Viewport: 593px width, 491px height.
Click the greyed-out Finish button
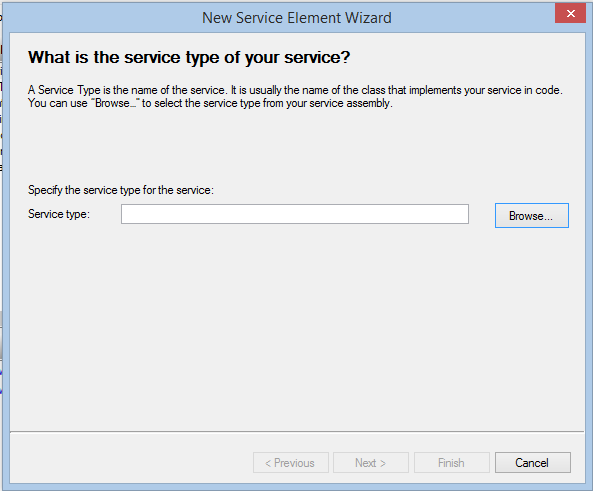(x=452, y=463)
